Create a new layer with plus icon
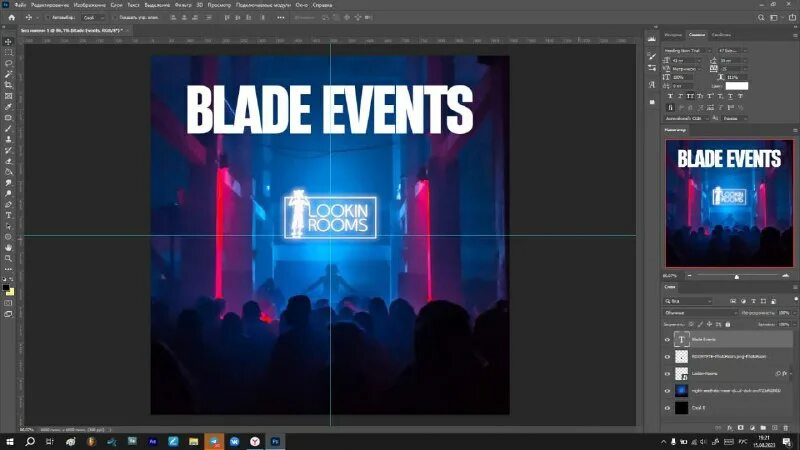Screen dimensions: 800x450 (x=774, y=428)
